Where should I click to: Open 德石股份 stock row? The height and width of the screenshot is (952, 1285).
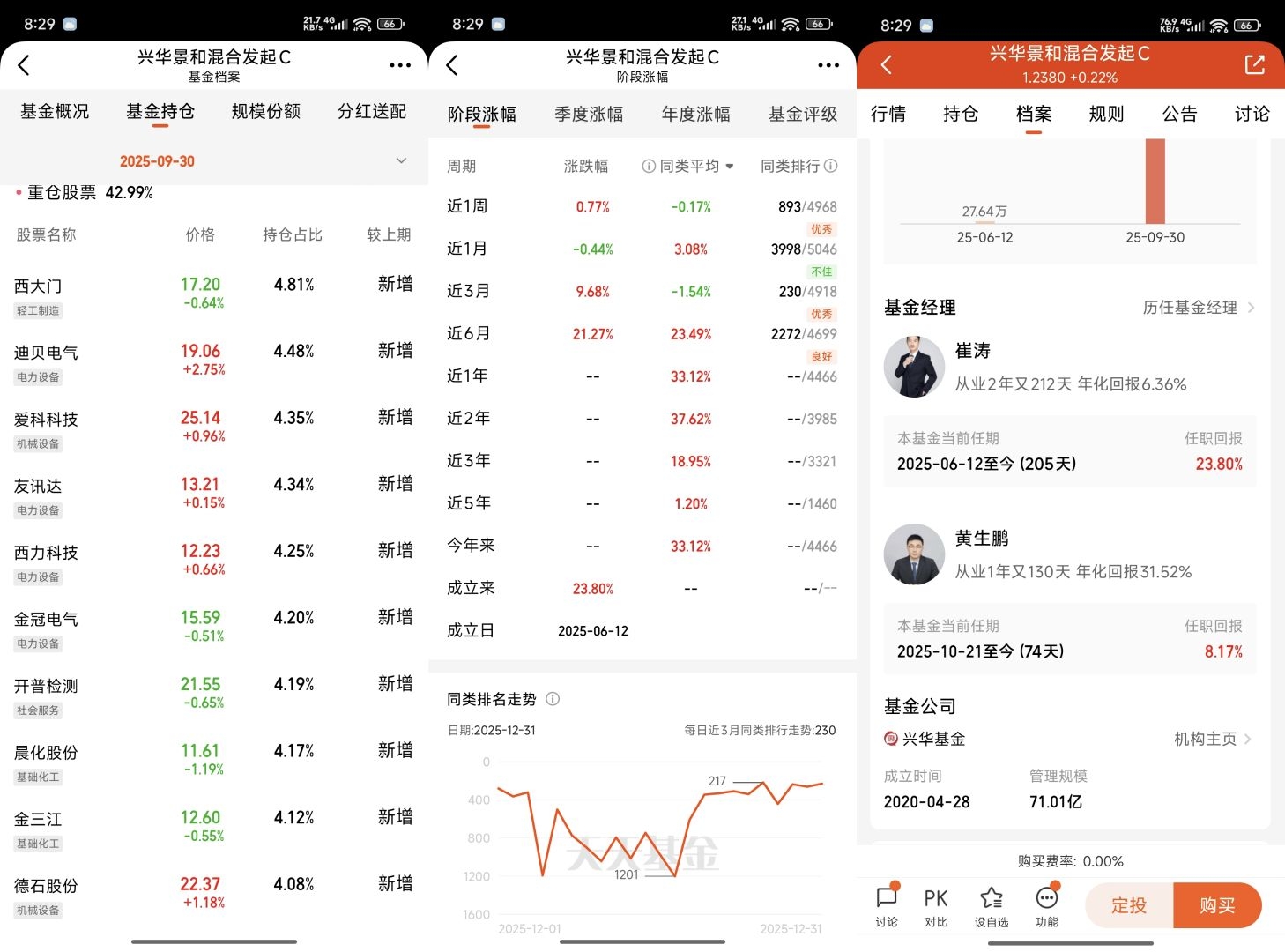tap(214, 896)
